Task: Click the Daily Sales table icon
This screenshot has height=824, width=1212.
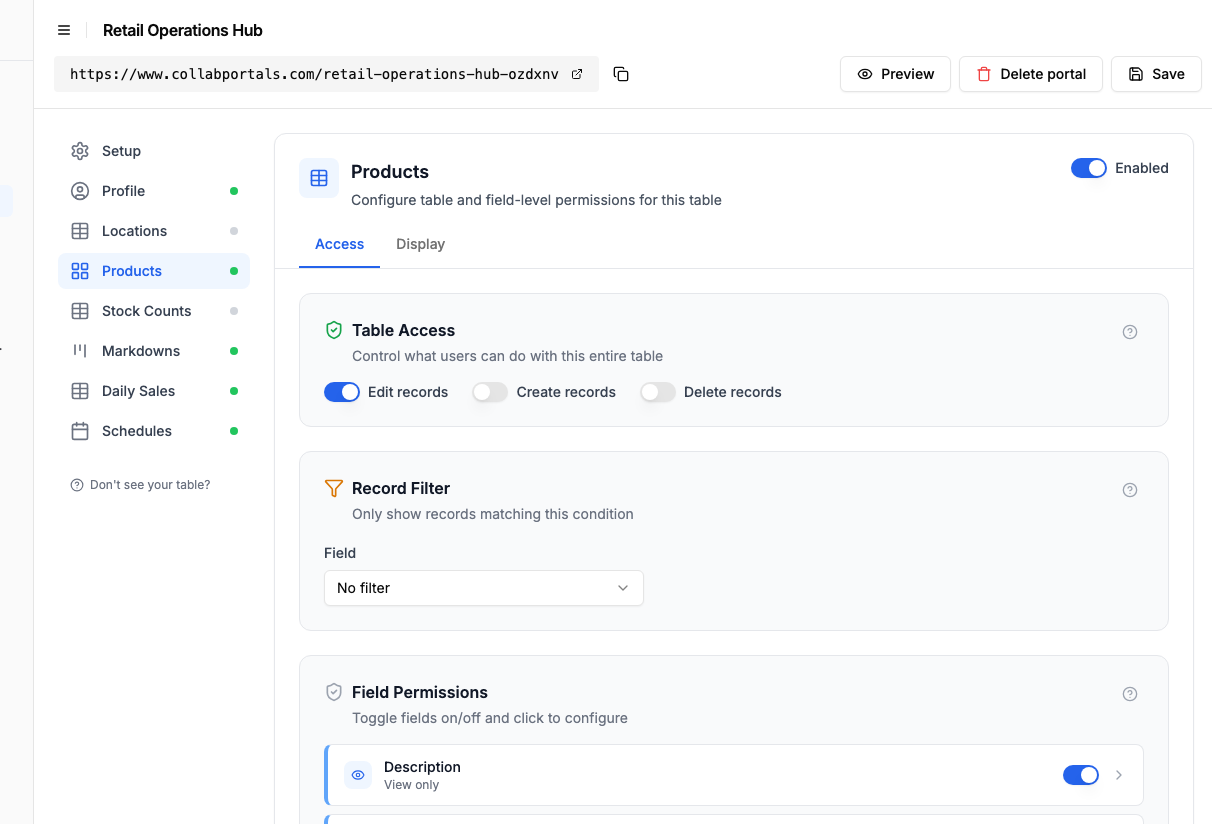Action: [80, 391]
